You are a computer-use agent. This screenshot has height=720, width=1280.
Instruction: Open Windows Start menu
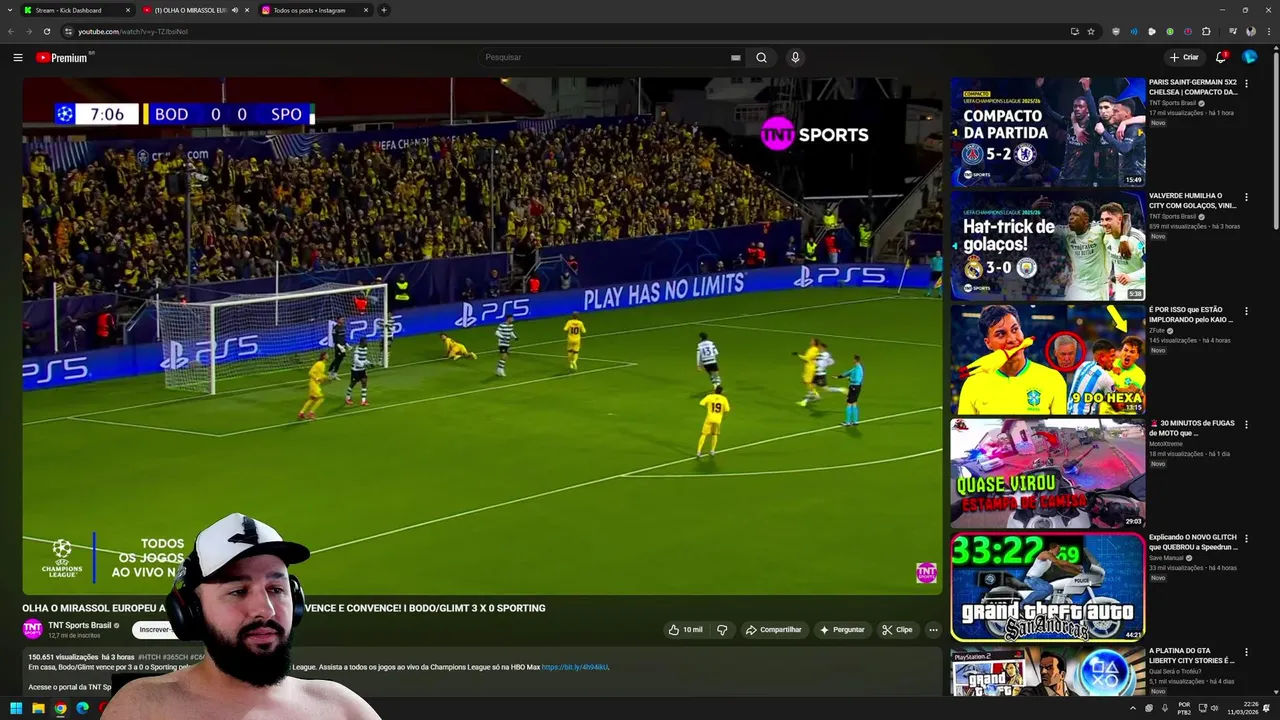pyautogui.click(x=16, y=708)
